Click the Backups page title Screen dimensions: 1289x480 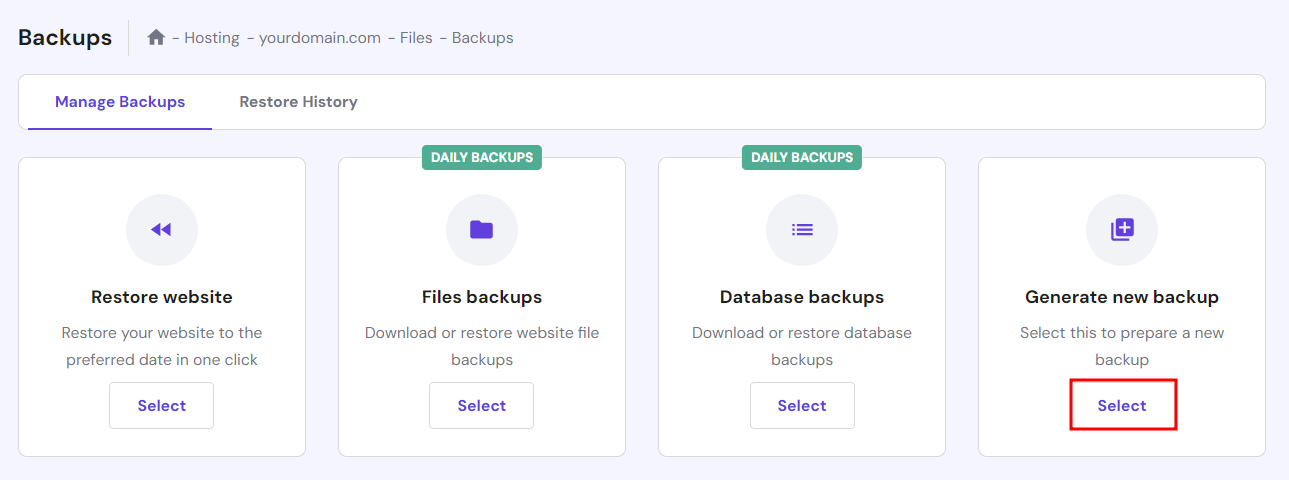pyautogui.click(x=65, y=38)
